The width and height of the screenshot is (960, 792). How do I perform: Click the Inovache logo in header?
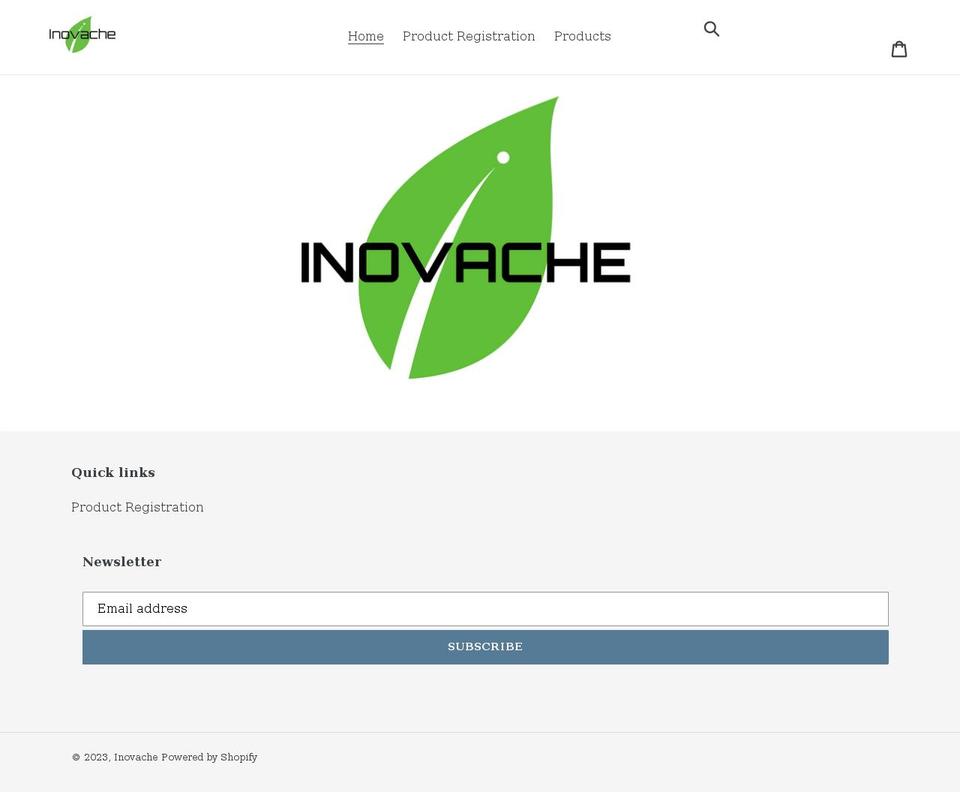click(x=82, y=34)
